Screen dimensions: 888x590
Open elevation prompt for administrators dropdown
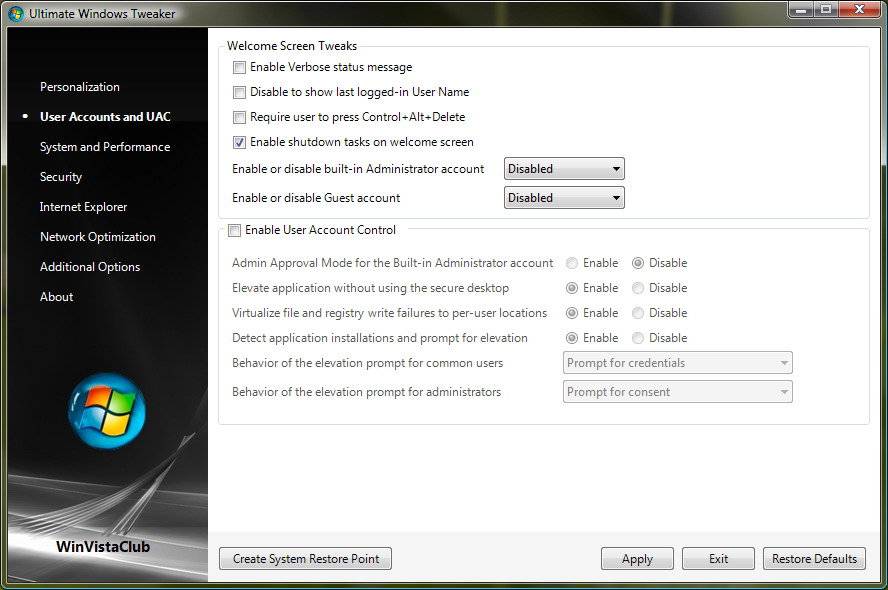click(678, 392)
